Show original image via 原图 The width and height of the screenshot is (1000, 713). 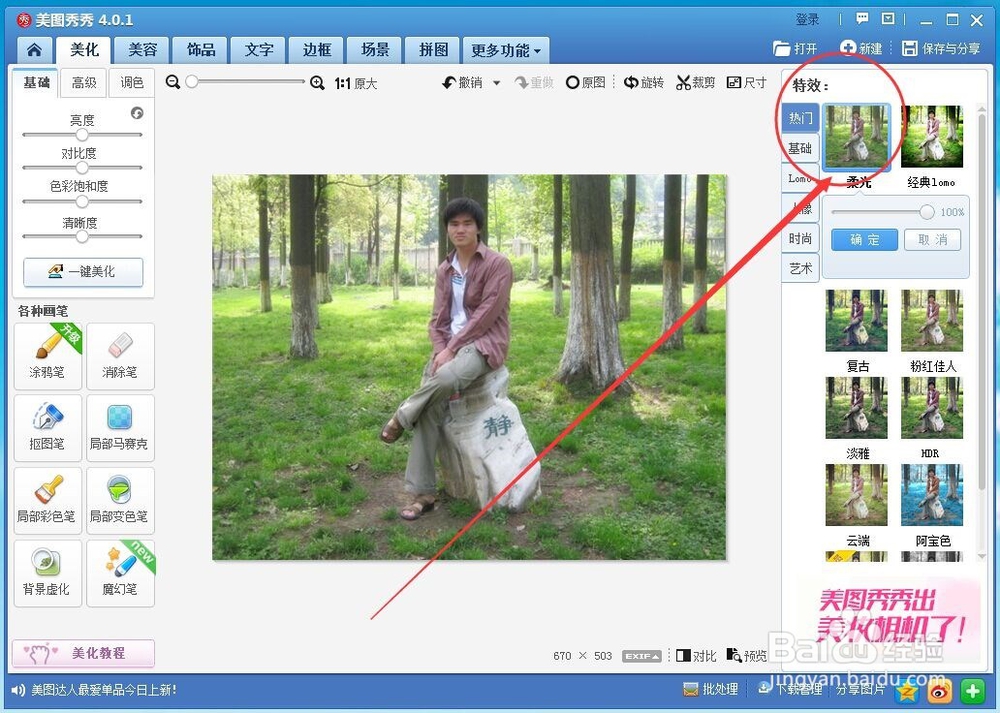[x=585, y=82]
